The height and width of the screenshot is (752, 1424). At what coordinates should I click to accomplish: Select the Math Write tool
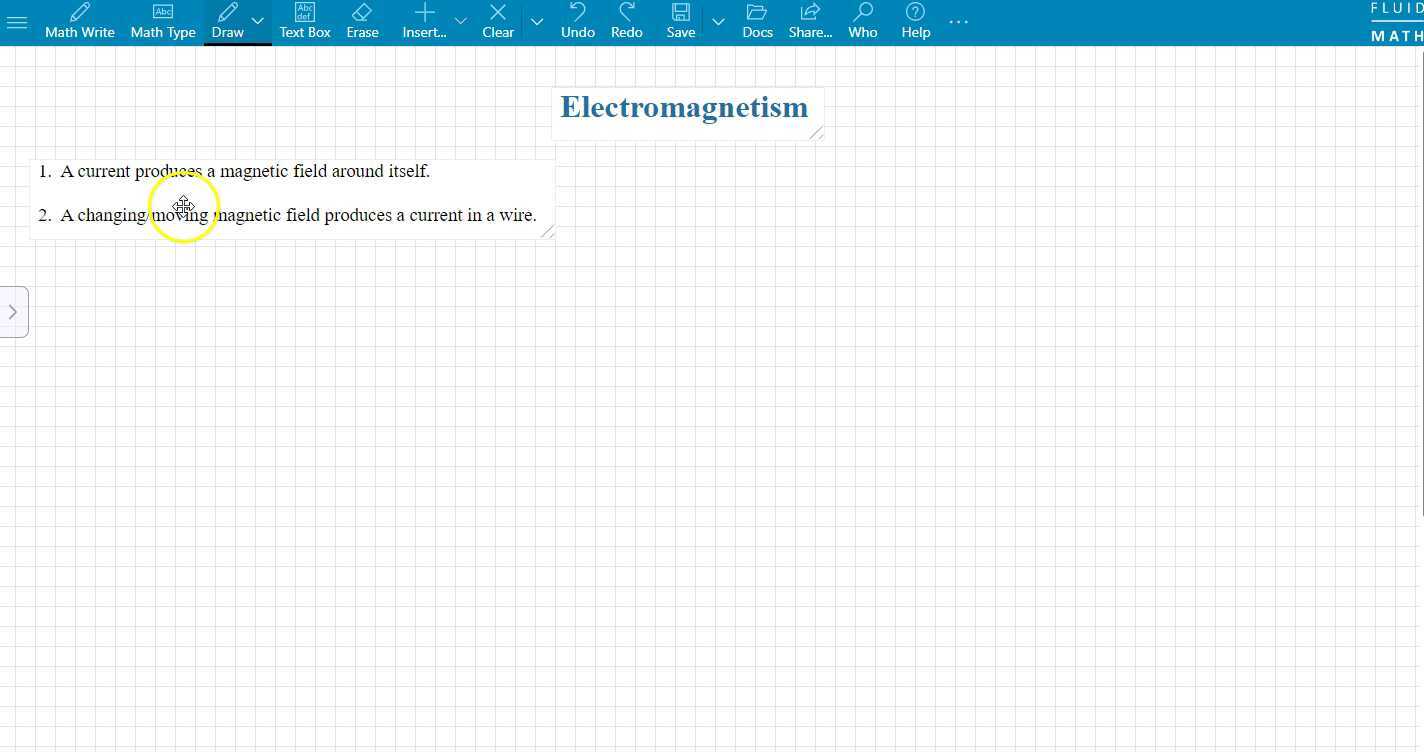(x=79, y=21)
